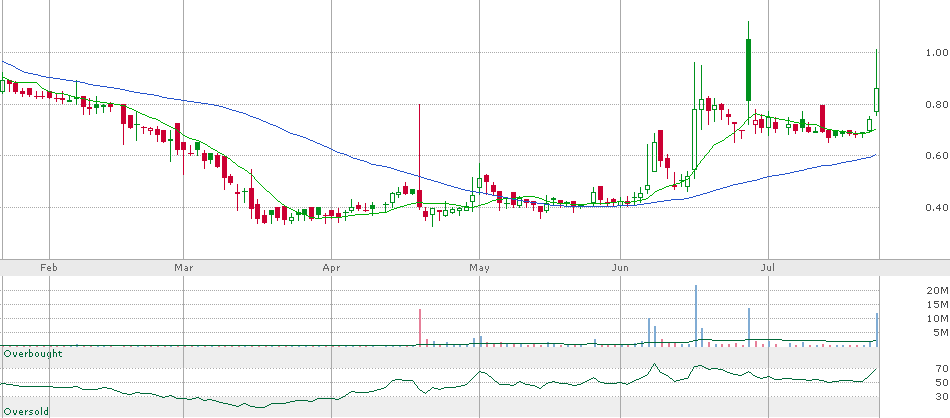
Task: Click the 'May' month label on the time axis
Action: pyautogui.click(x=479, y=268)
